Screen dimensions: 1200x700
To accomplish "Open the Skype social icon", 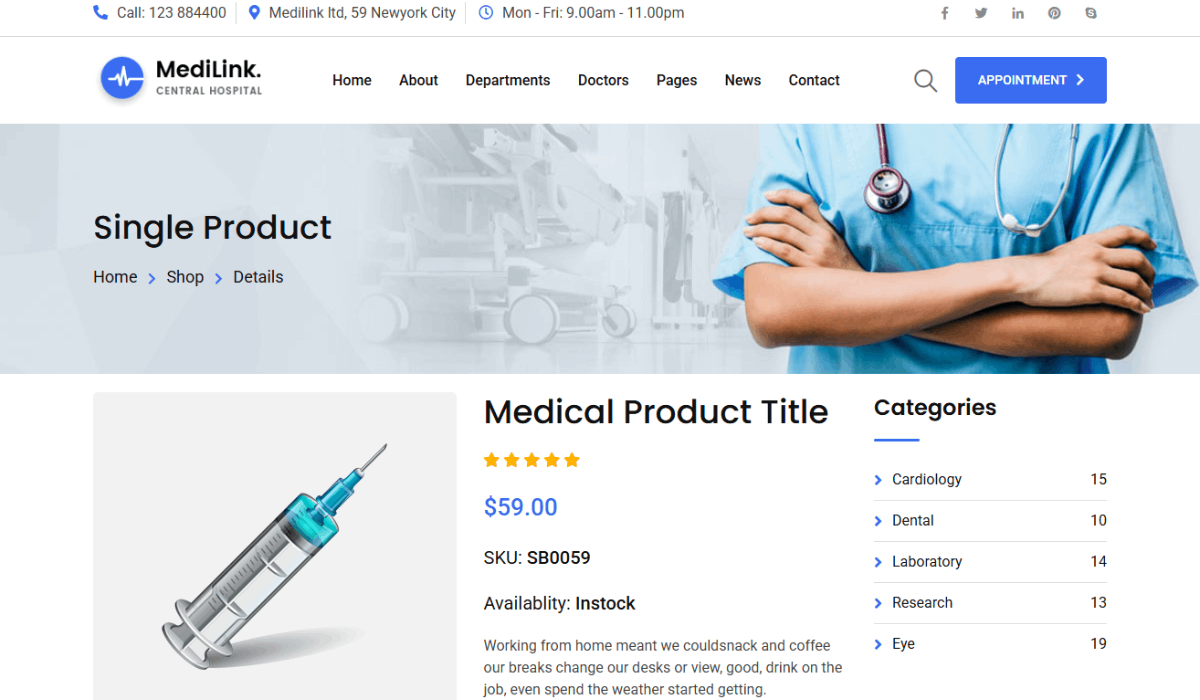I will [x=1090, y=13].
